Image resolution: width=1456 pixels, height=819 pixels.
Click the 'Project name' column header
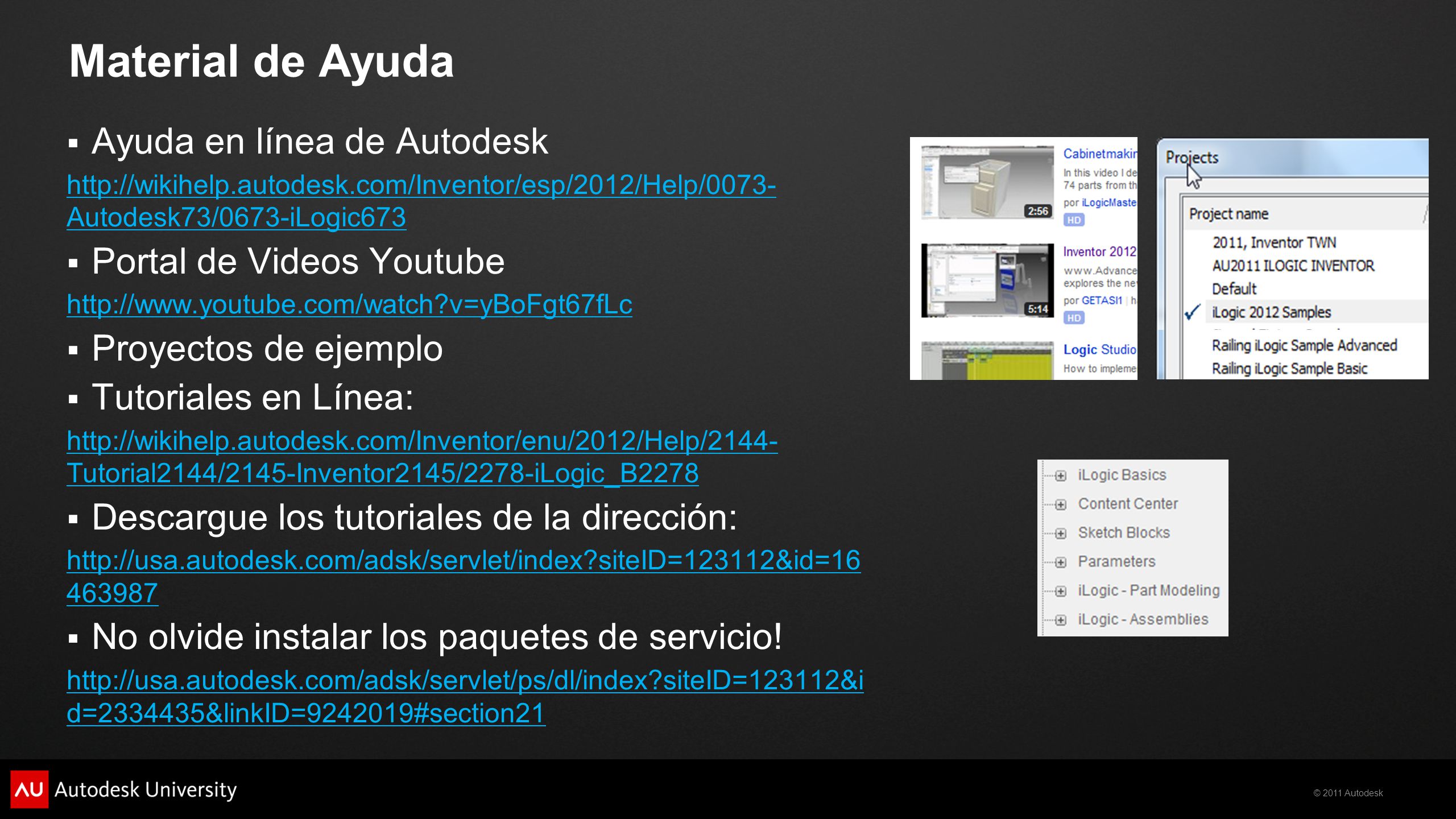1228,214
